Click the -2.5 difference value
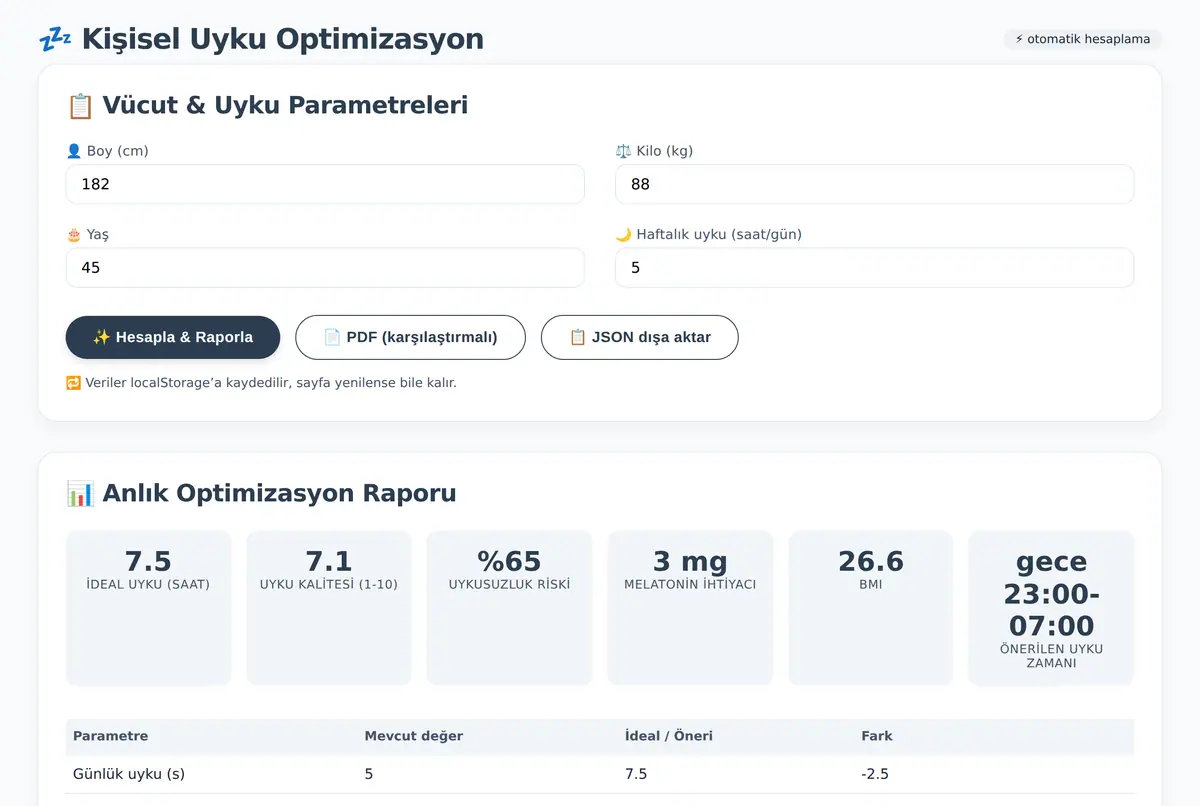 click(x=875, y=774)
